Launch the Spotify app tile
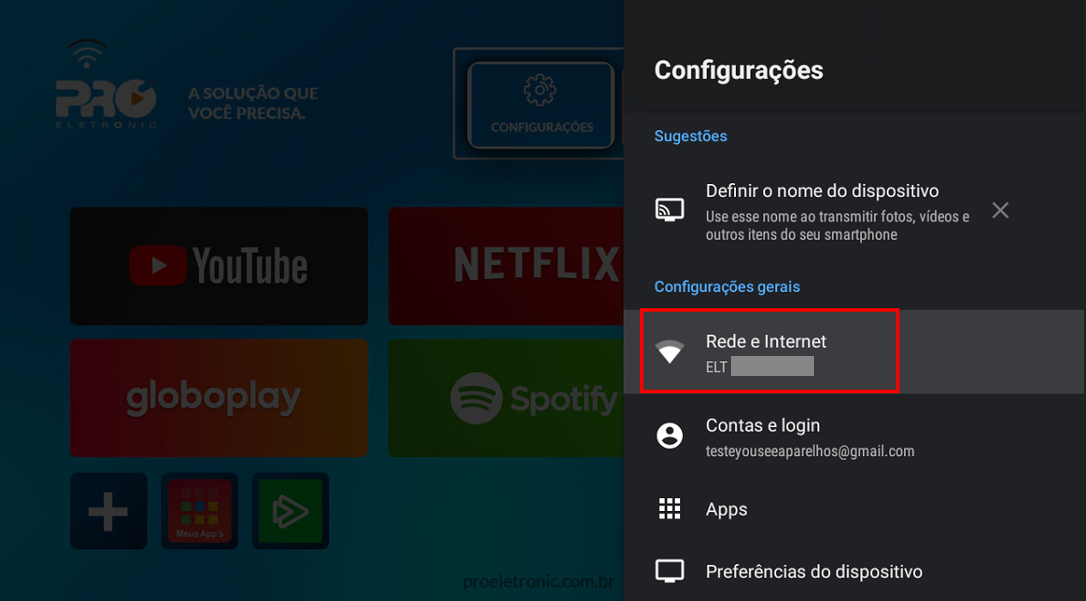This screenshot has width=1086, height=601. click(506, 397)
